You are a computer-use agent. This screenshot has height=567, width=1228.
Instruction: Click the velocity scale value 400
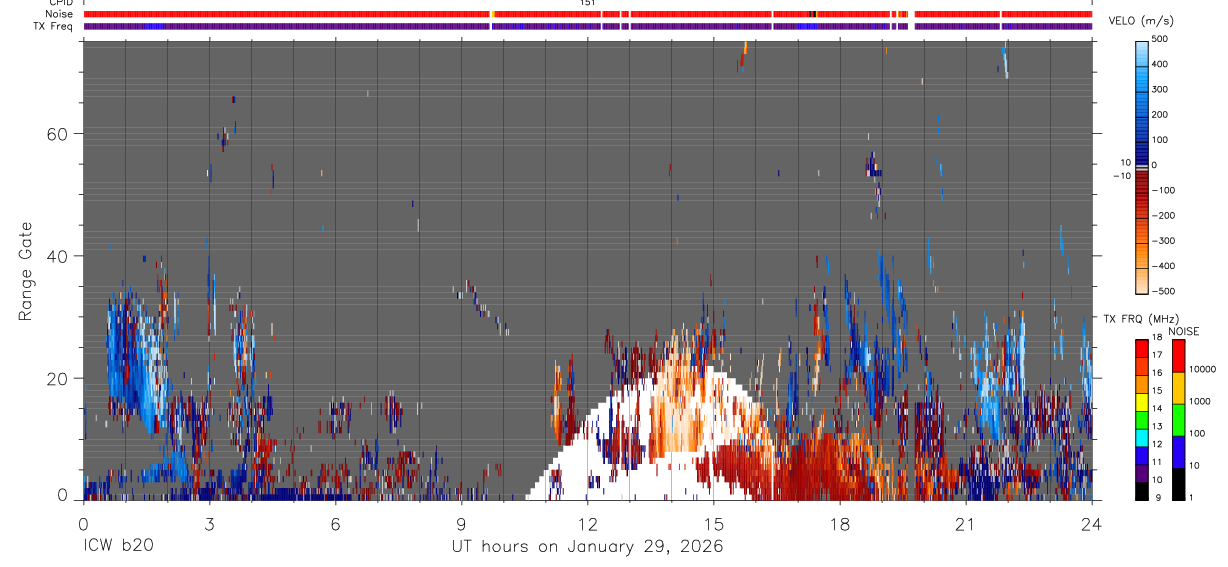(x=1160, y=64)
